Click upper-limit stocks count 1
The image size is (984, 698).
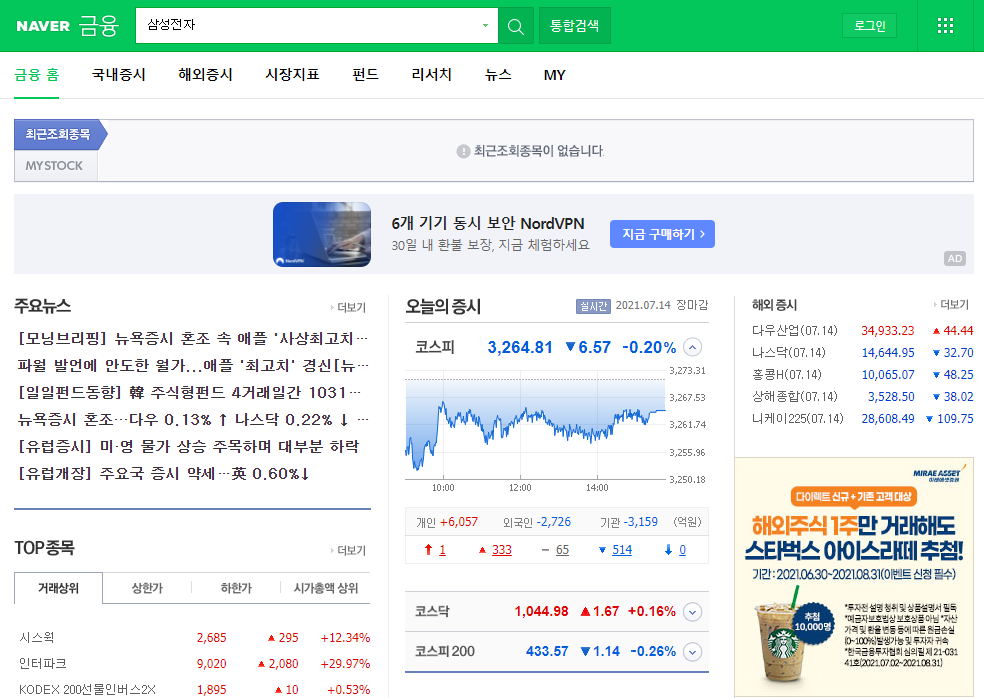442,550
